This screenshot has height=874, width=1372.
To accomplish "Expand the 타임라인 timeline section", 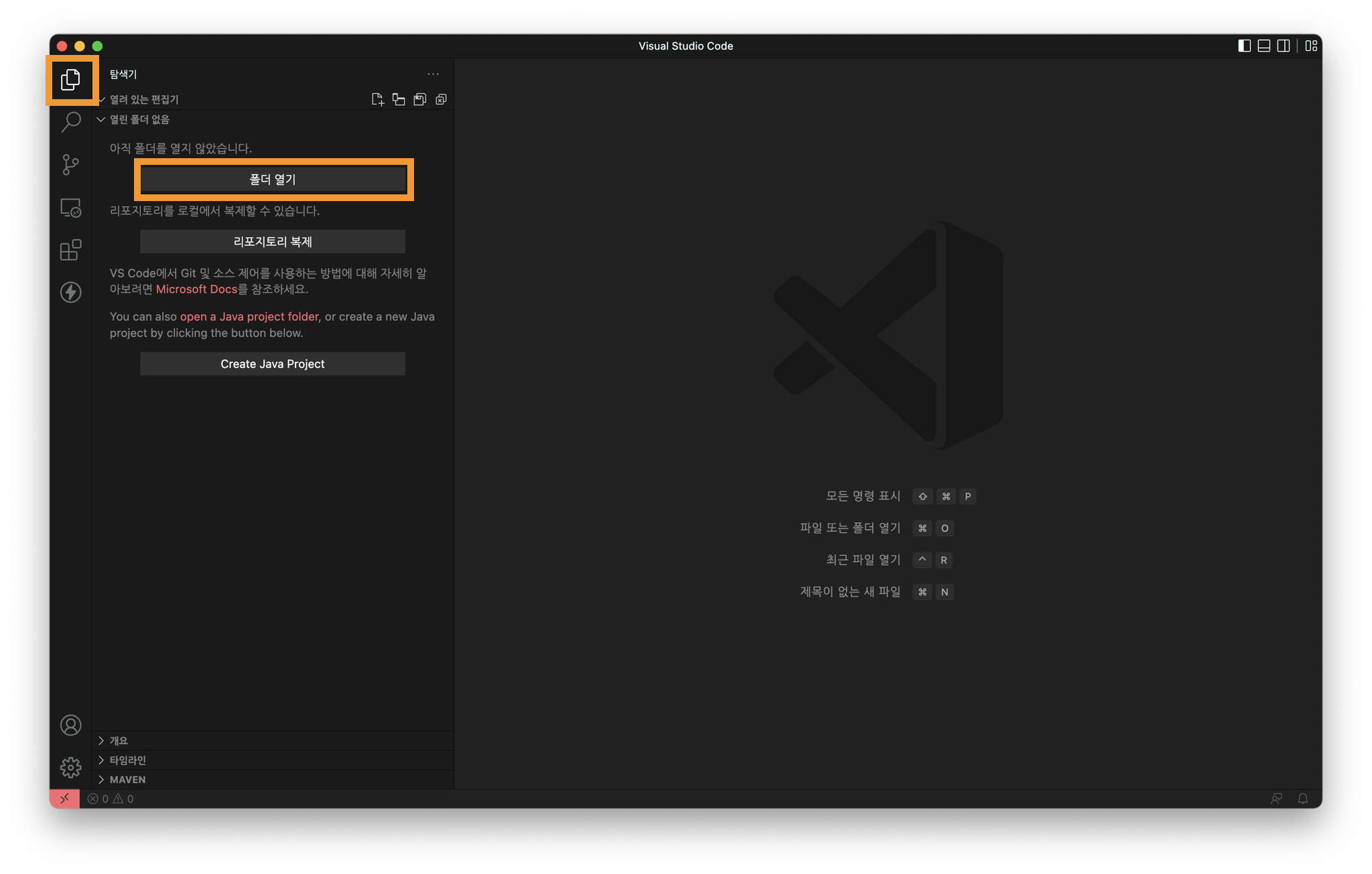I will (x=127, y=760).
